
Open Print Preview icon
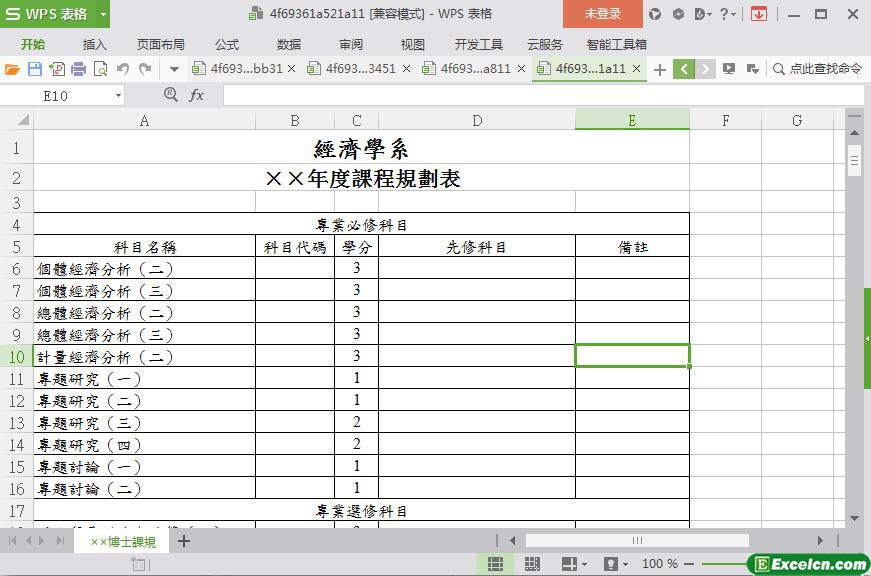101,69
